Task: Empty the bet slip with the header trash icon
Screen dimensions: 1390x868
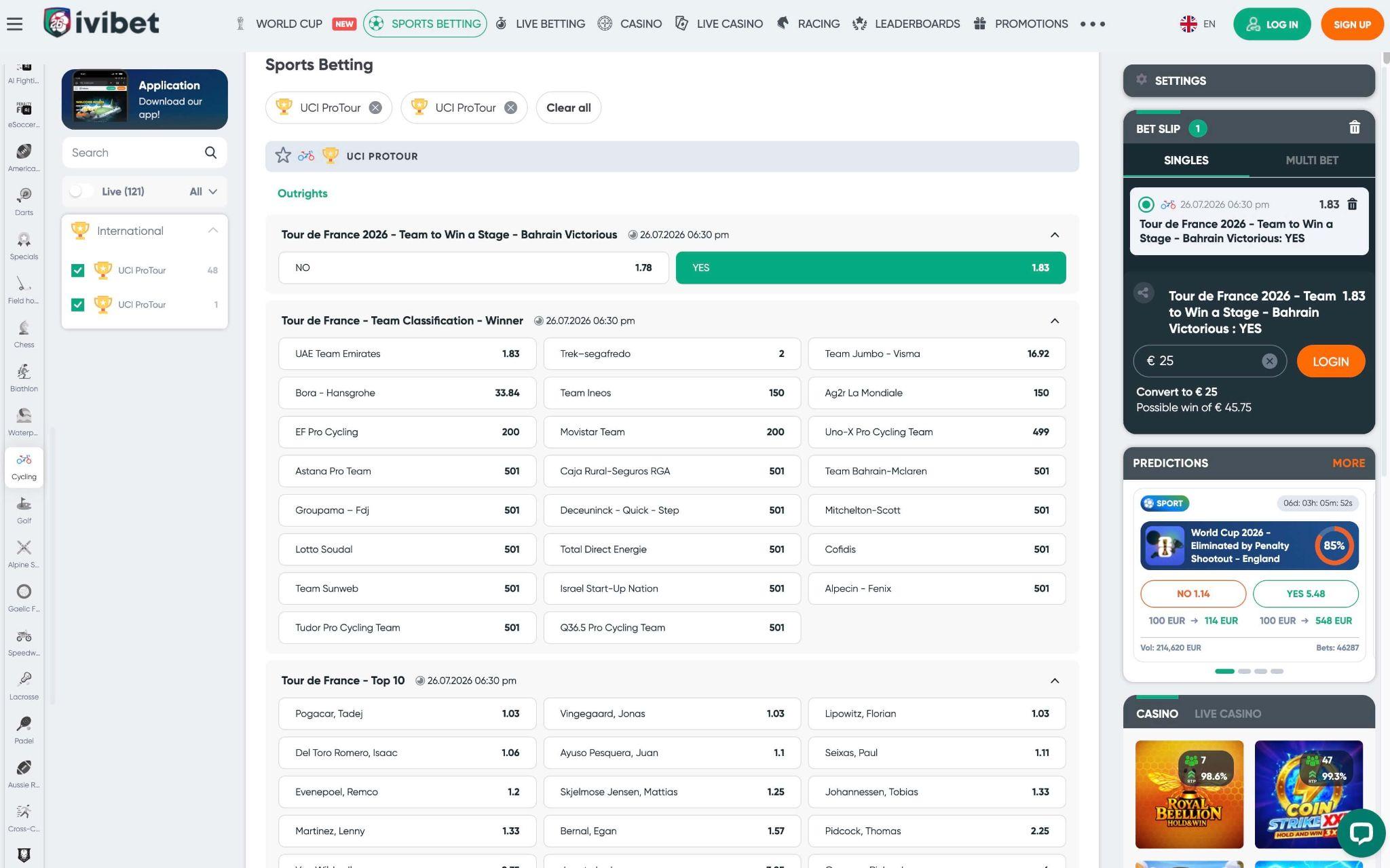Action: pos(1354,128)
